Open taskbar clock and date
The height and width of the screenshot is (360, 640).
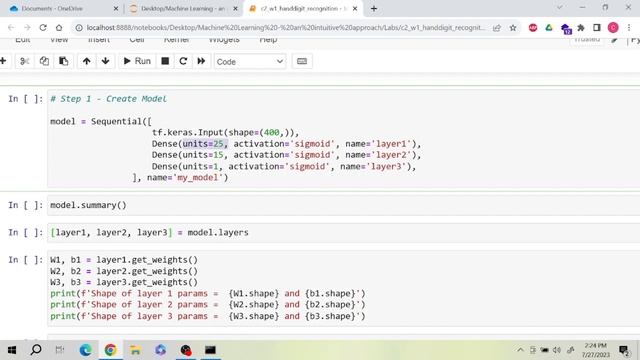595,350
